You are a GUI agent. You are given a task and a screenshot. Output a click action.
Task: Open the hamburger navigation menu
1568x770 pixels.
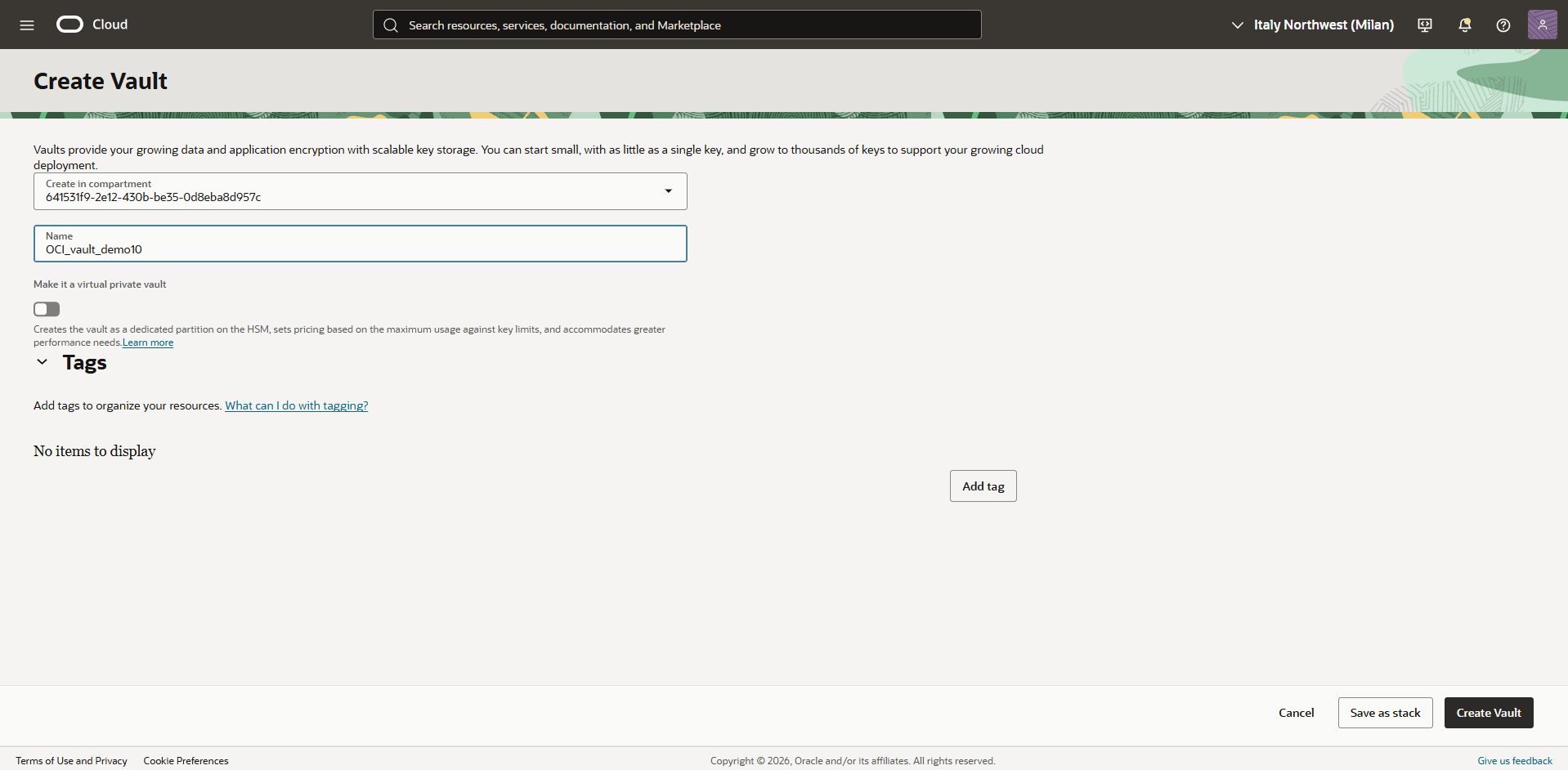(27, 25)
